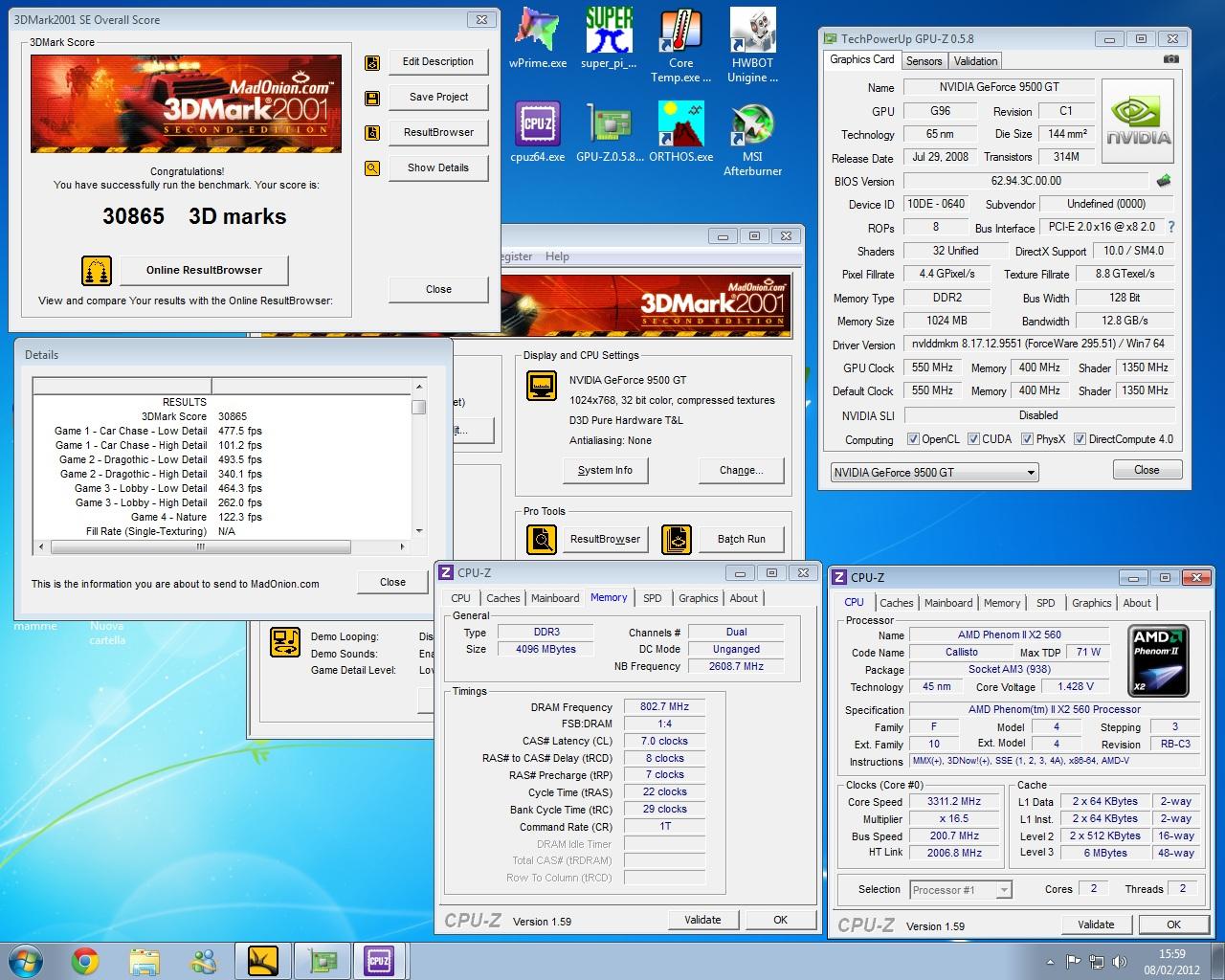This screenshot has height=980, width=1225.
Task: Click the Show Details button
Action: click(x=438, y=168)
